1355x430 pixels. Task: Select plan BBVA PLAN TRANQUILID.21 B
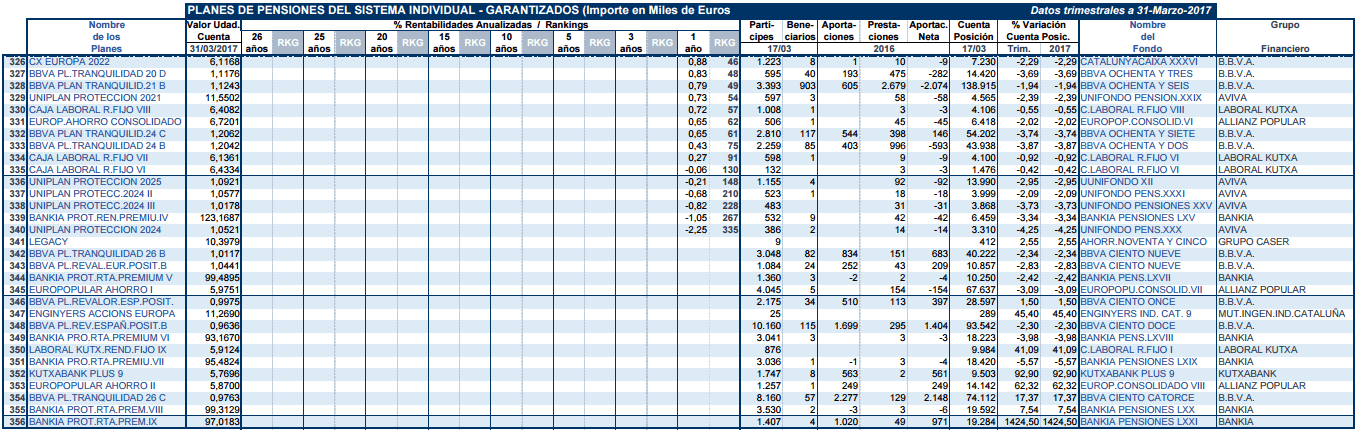tap(96, 86)
